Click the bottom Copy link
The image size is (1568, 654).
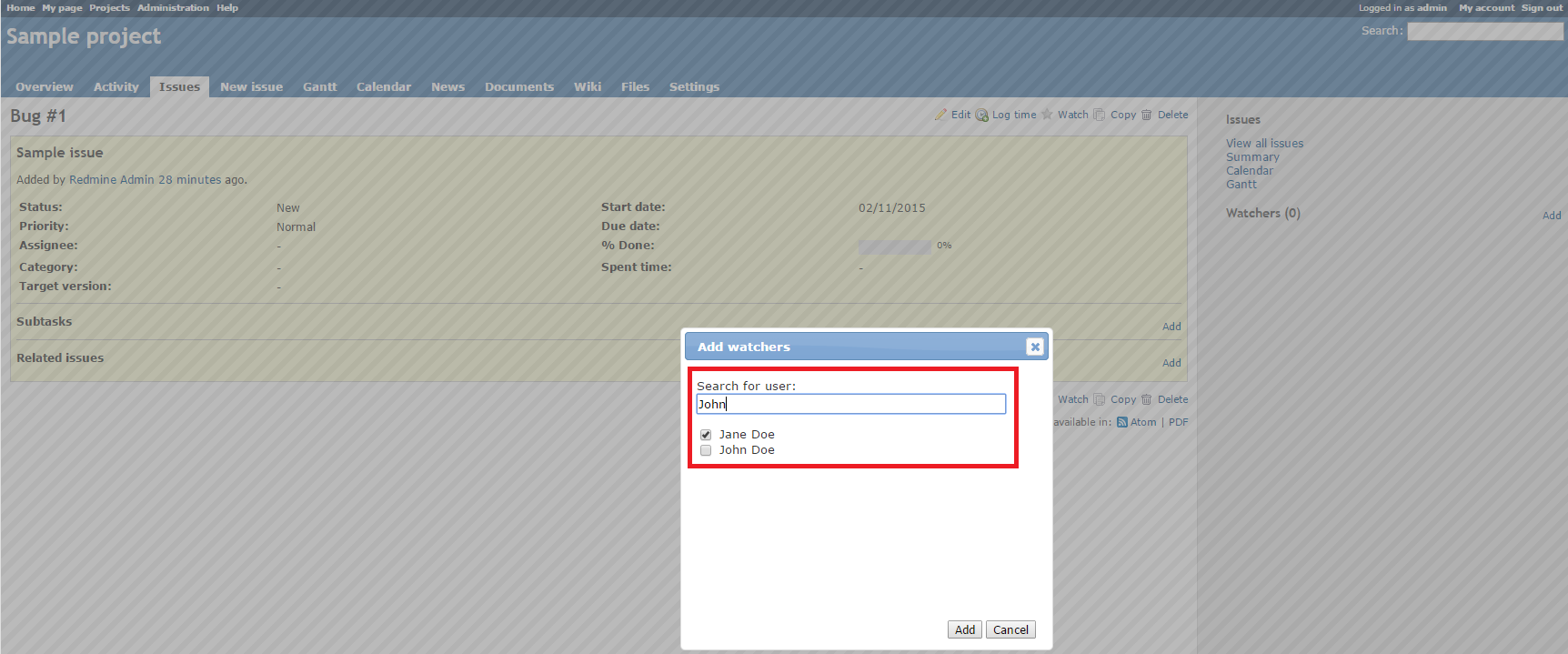pyautogui.click(x=1123, y=399)
